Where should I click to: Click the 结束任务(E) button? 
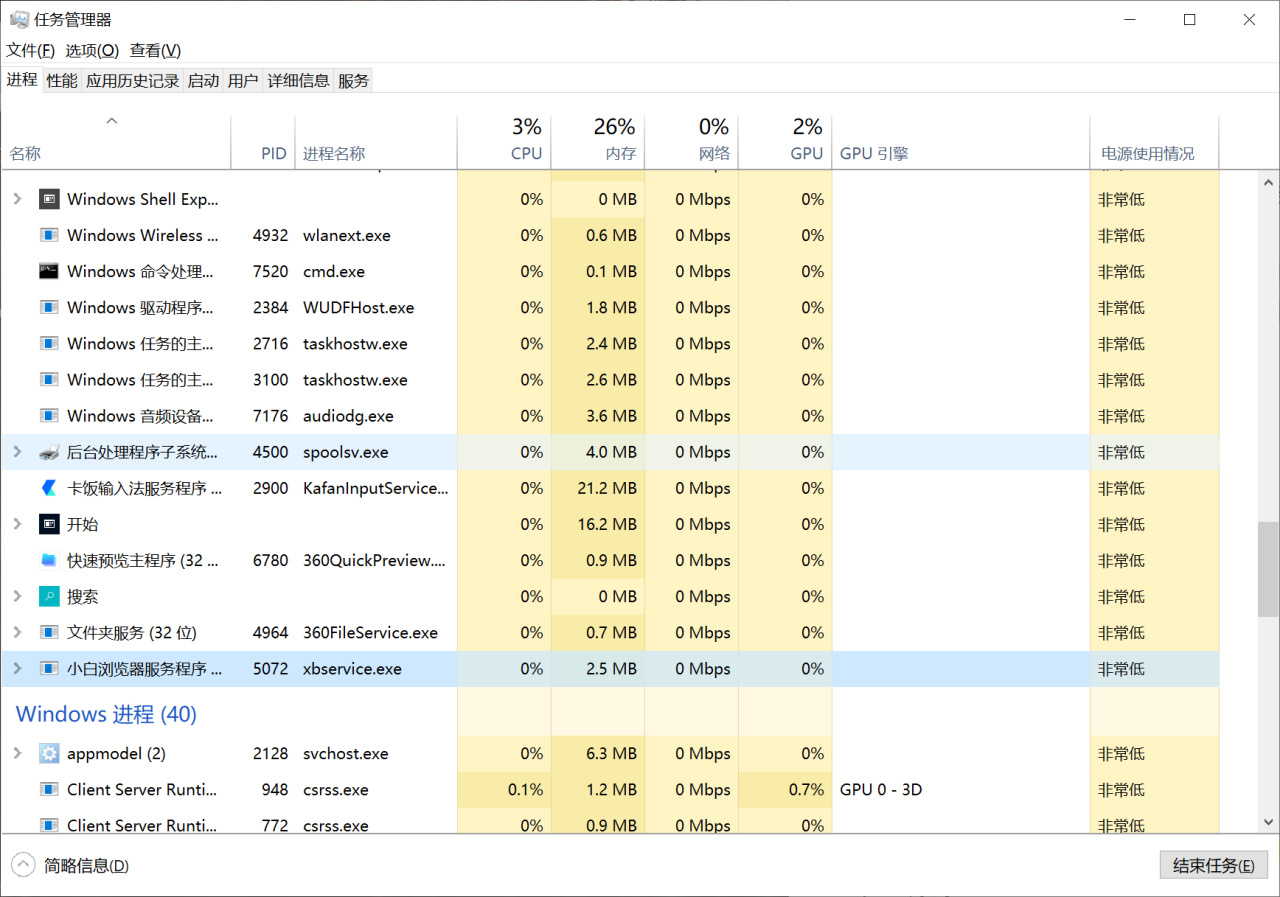(1214, 866)
